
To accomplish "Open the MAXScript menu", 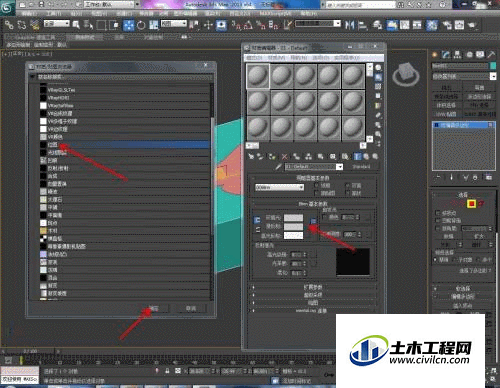I will 275,14.
